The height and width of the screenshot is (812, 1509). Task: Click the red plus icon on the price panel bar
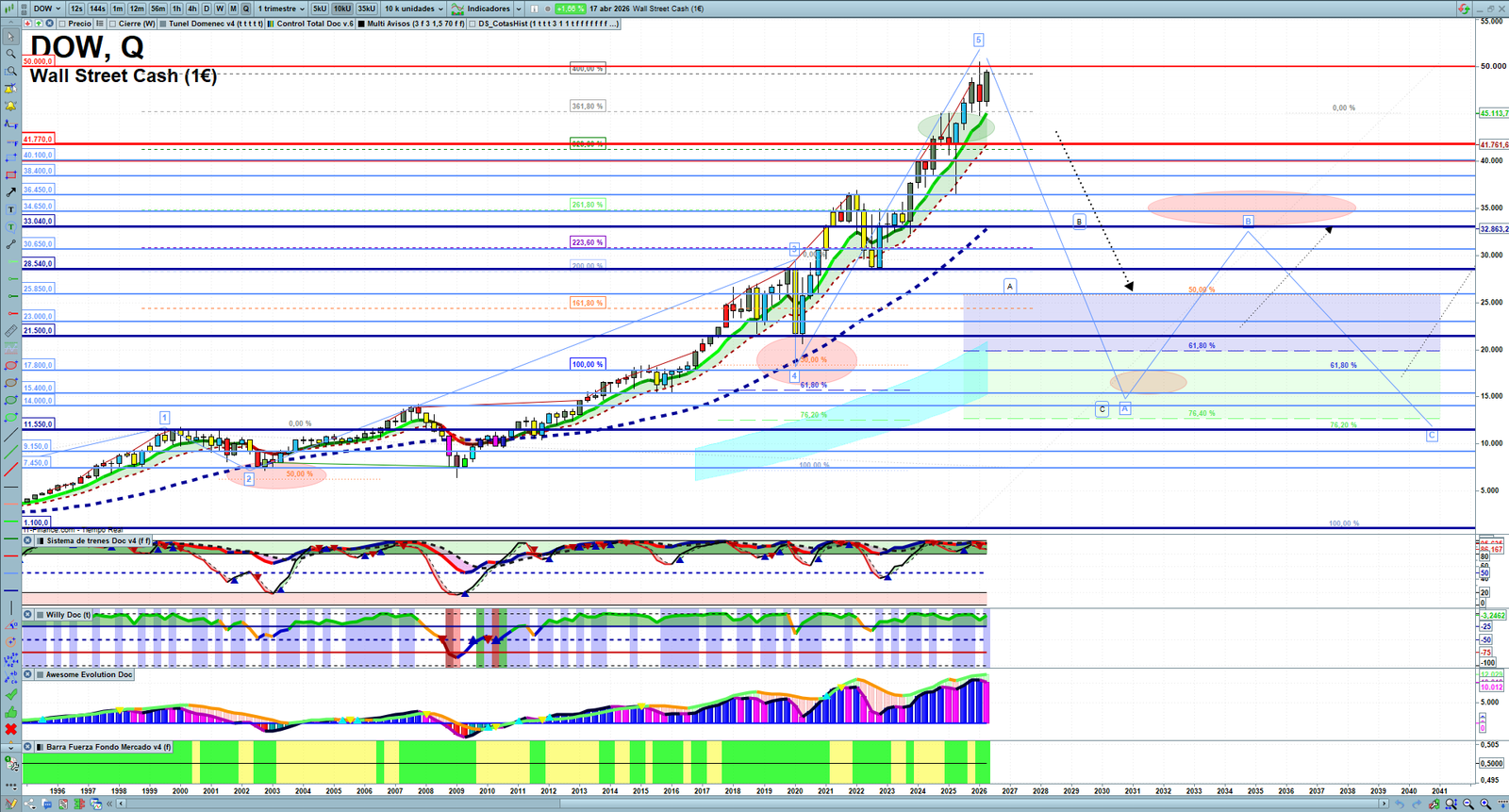click(x=27, y=24)
